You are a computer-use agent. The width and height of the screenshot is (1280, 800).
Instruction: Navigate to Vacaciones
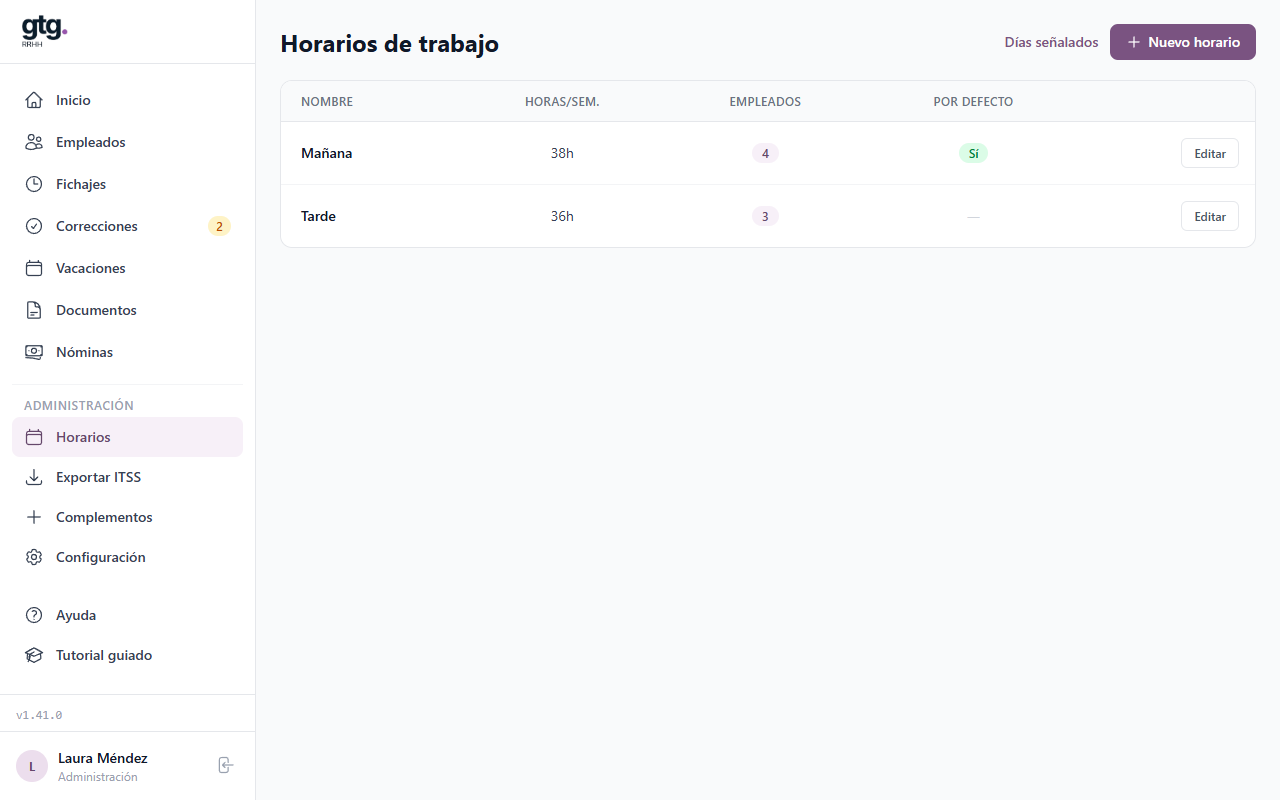tap(127, 268)
